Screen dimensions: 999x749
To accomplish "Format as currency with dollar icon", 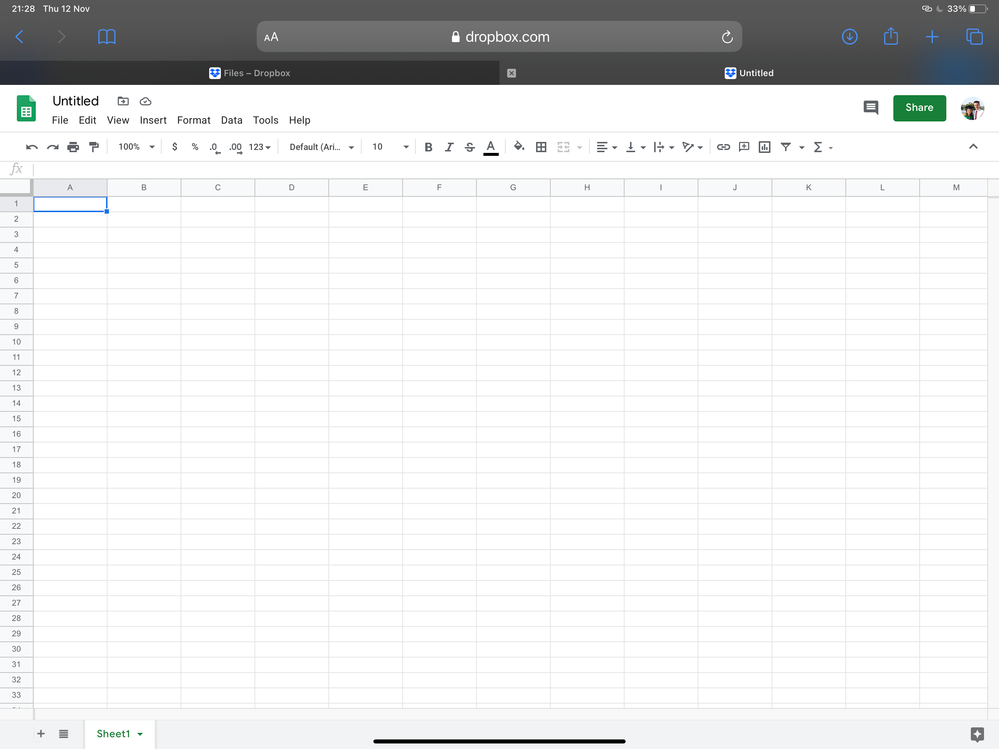I will pyautogui.click(x=175, y=147).
